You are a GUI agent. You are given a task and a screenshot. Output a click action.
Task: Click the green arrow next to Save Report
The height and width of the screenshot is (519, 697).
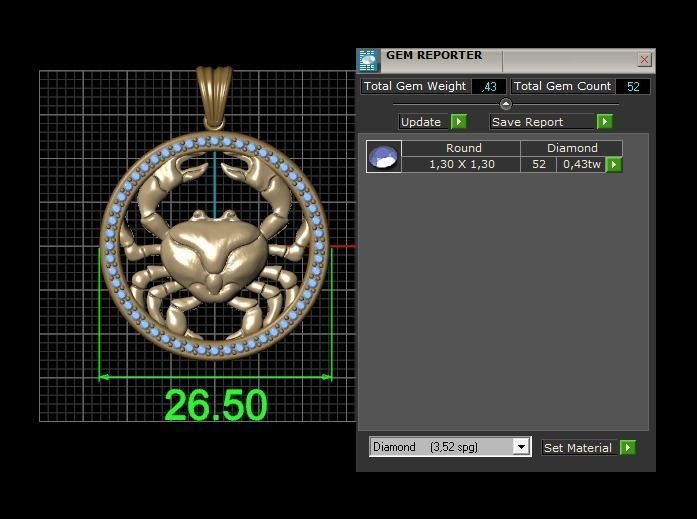[605, 121]
